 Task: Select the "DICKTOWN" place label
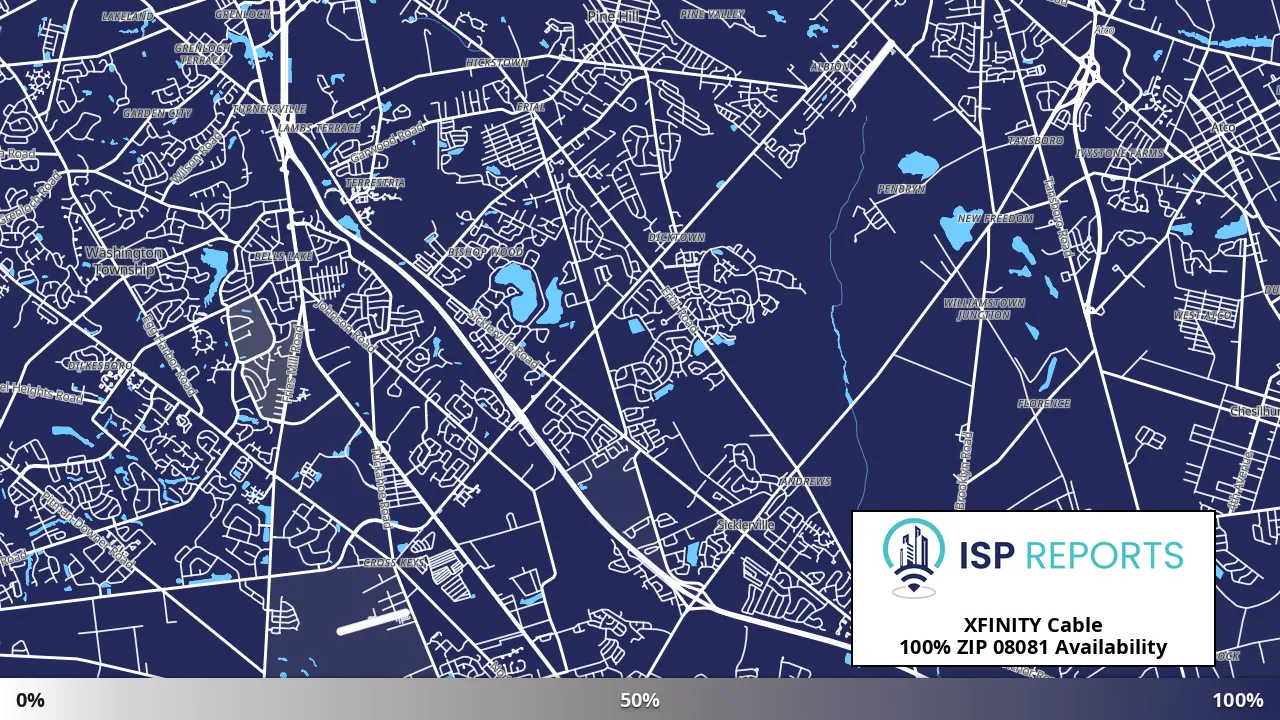(676, 238)
